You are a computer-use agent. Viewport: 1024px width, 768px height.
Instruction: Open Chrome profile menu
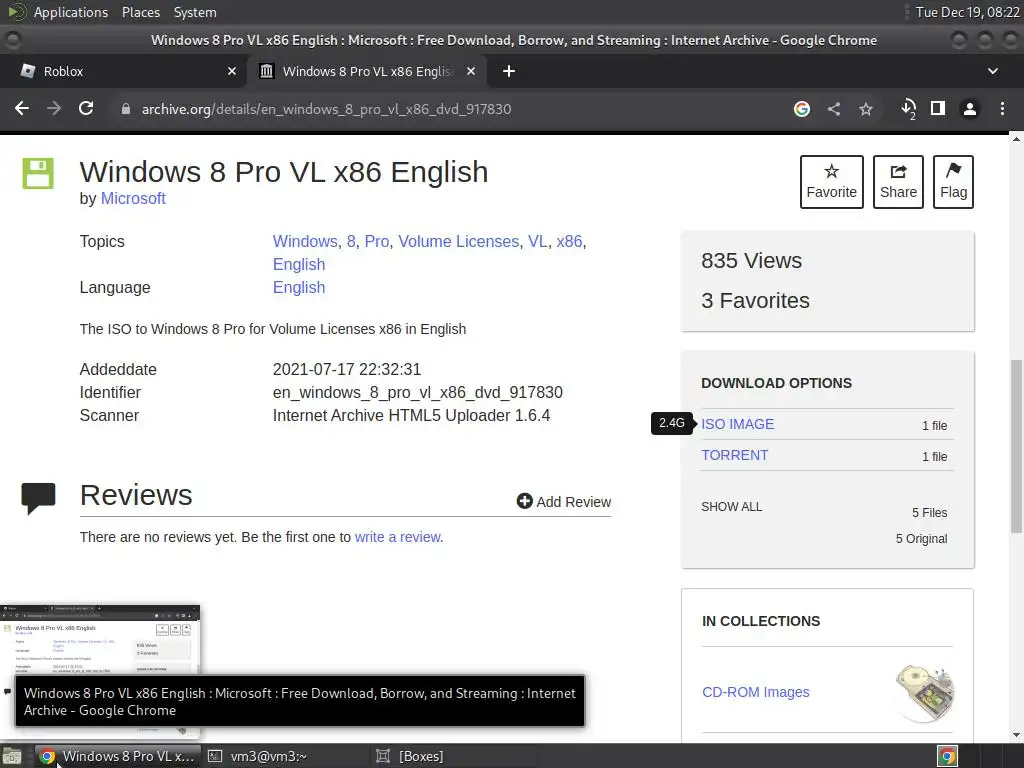pos(970,109)
